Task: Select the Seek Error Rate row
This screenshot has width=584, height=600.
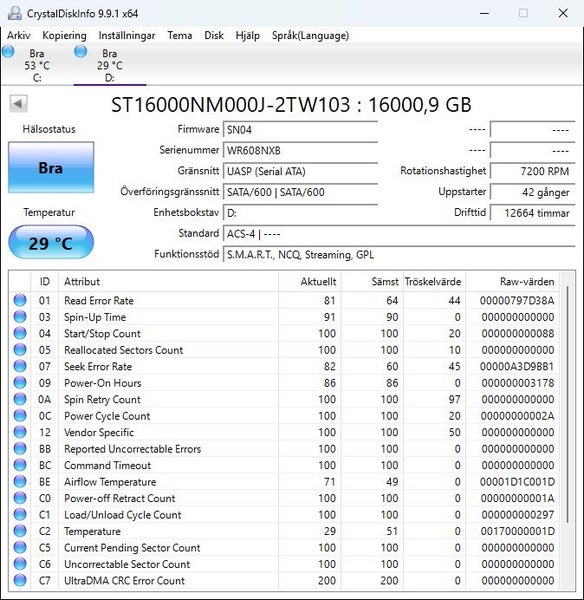Action: [284, 366]
